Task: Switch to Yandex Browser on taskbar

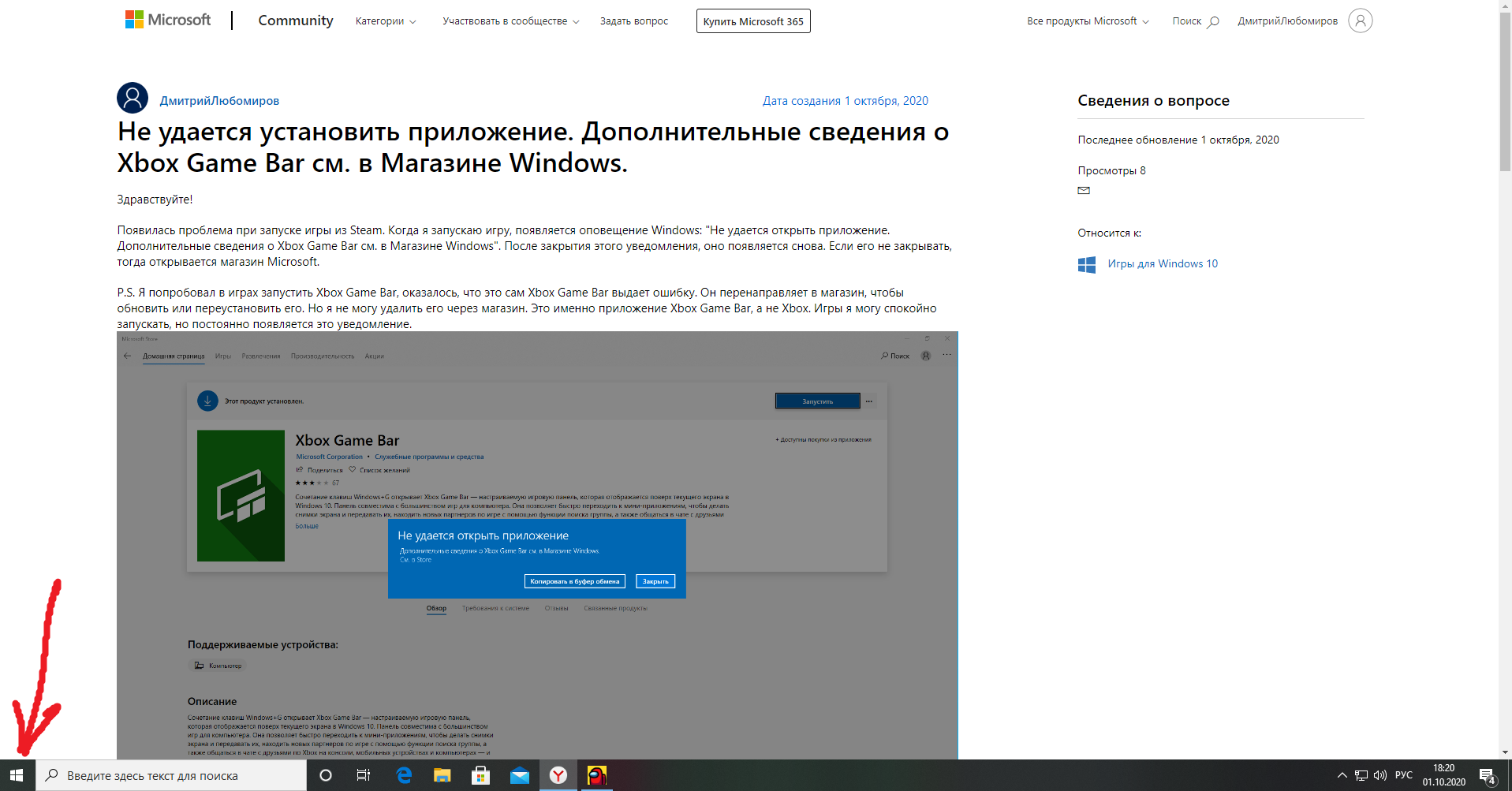Action: click(558, 775)
